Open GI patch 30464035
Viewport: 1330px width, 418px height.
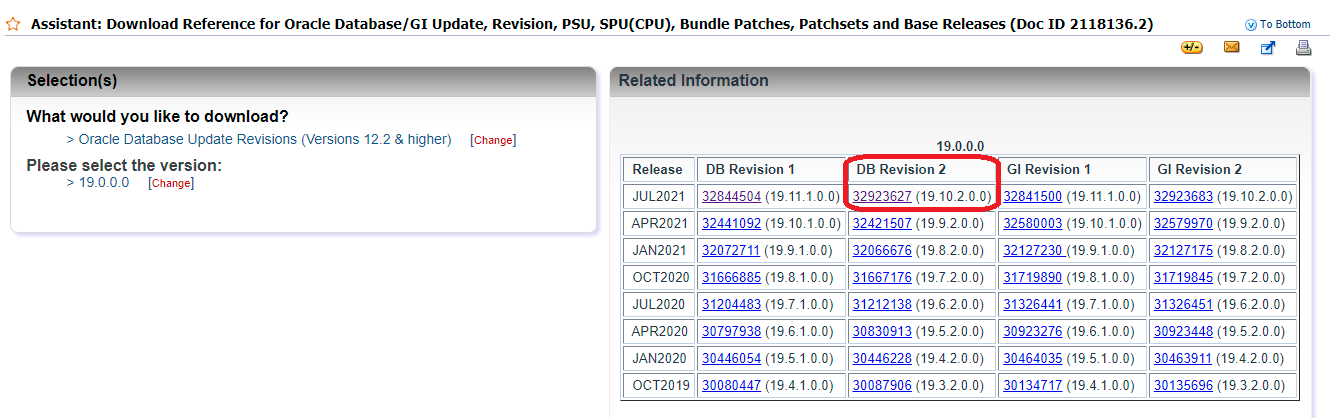[1032, 358]
